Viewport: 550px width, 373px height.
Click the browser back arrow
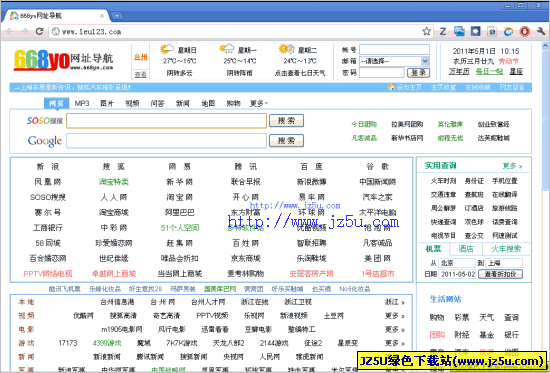(x=9, y=32)
